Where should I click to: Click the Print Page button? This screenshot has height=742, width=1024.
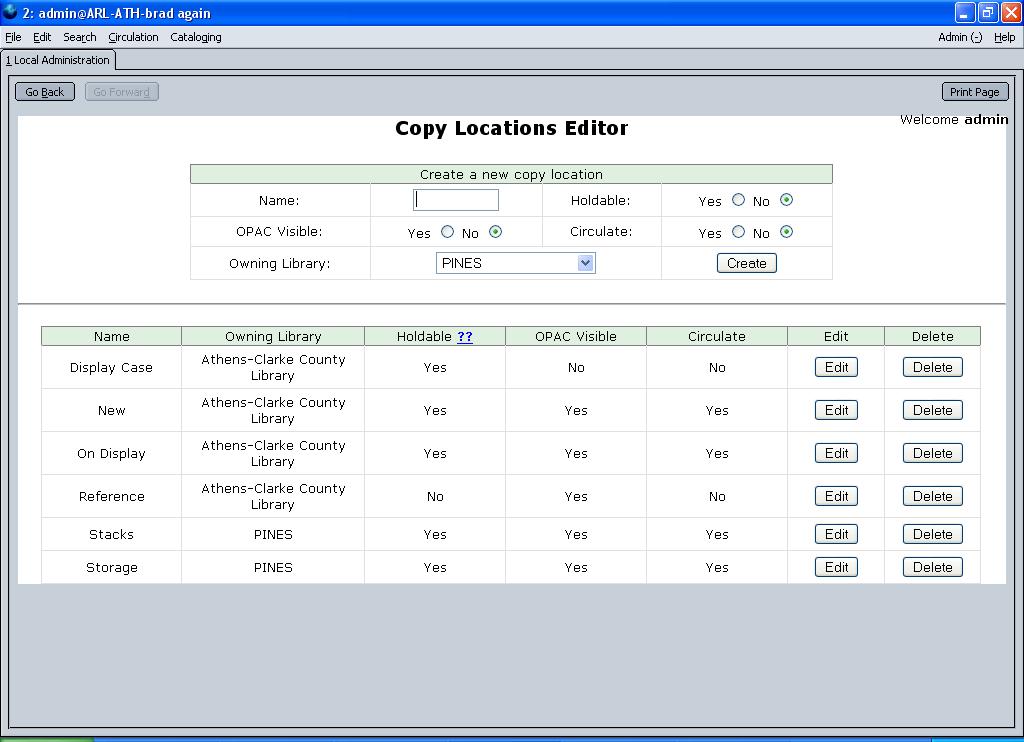point(974,92)
